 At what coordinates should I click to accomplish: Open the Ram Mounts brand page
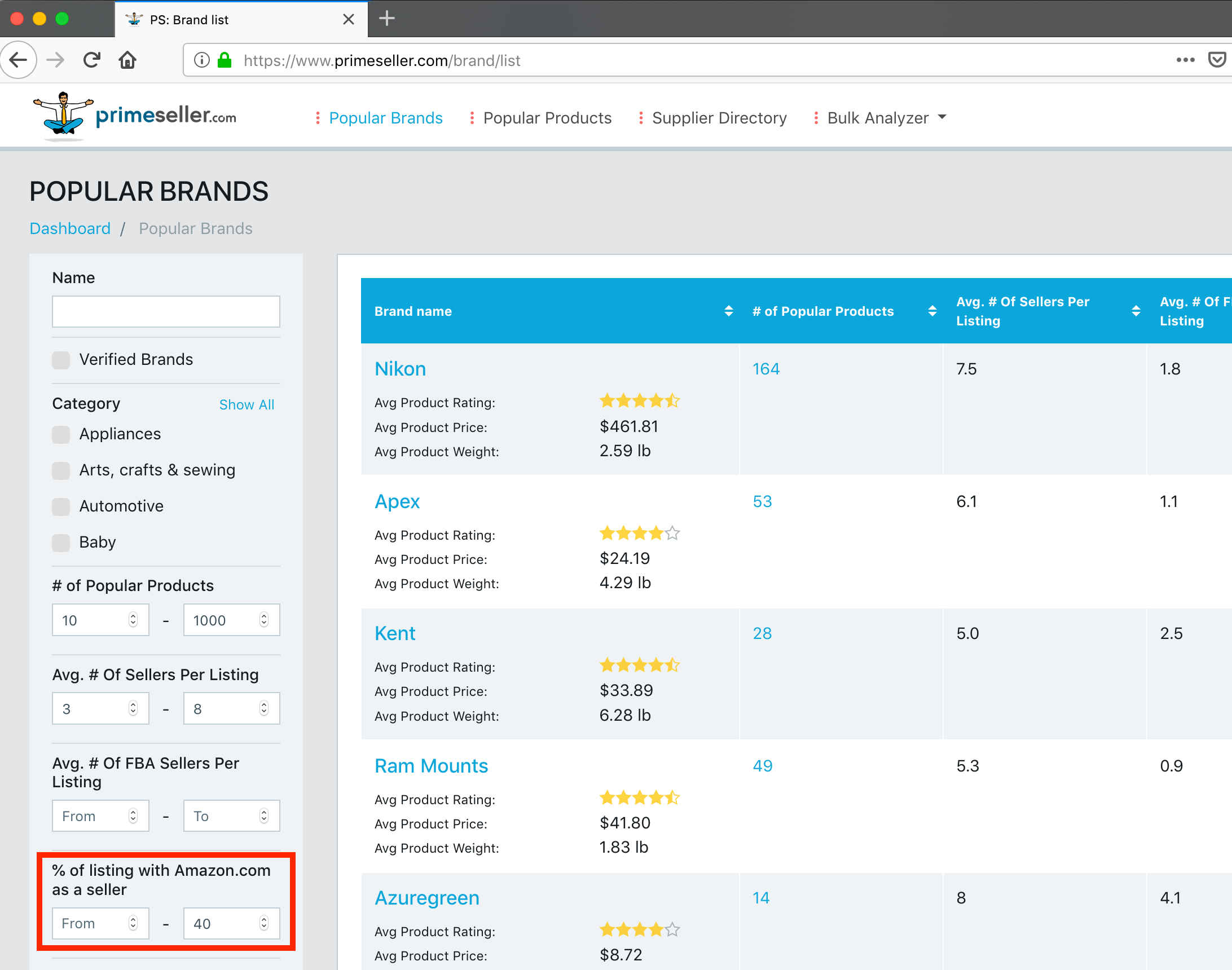431,766
